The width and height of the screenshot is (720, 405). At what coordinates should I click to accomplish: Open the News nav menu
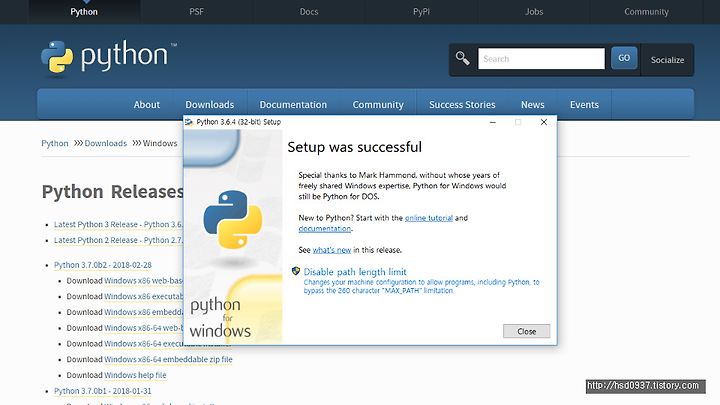tap(533, 105)
